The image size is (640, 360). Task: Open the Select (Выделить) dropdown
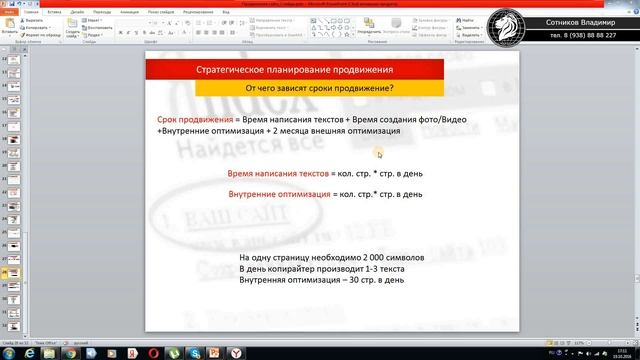point(469,35)
